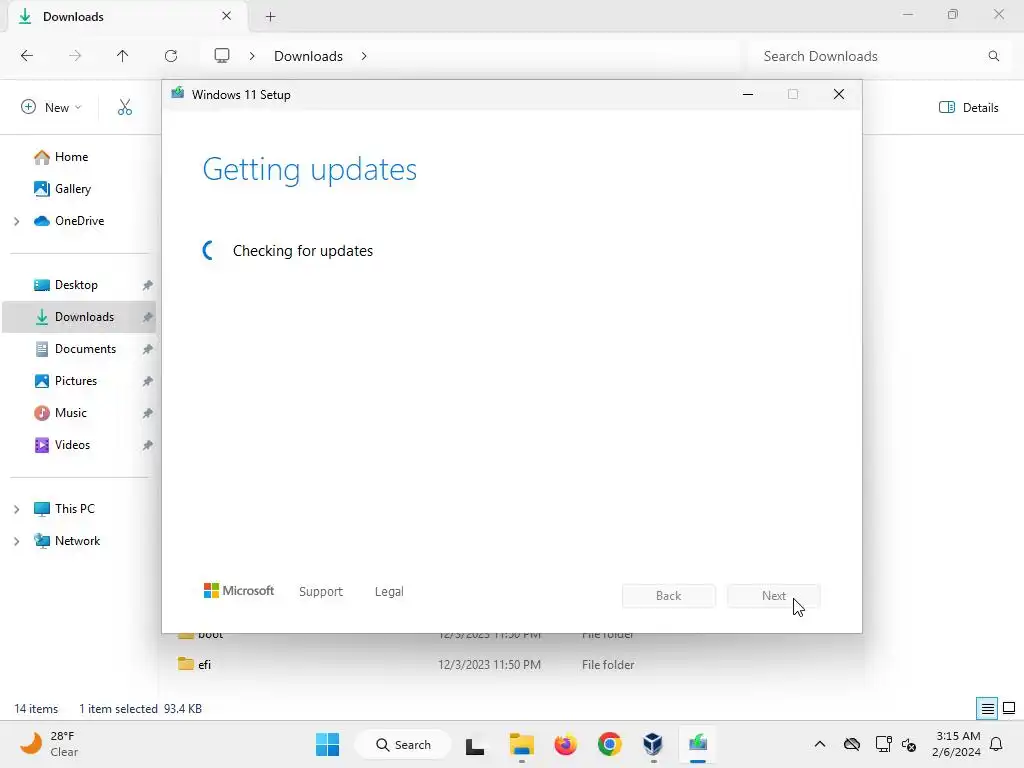Open the Details pane in File Explorer
This screenshot has height=768, width=1024.
point(968,108)
